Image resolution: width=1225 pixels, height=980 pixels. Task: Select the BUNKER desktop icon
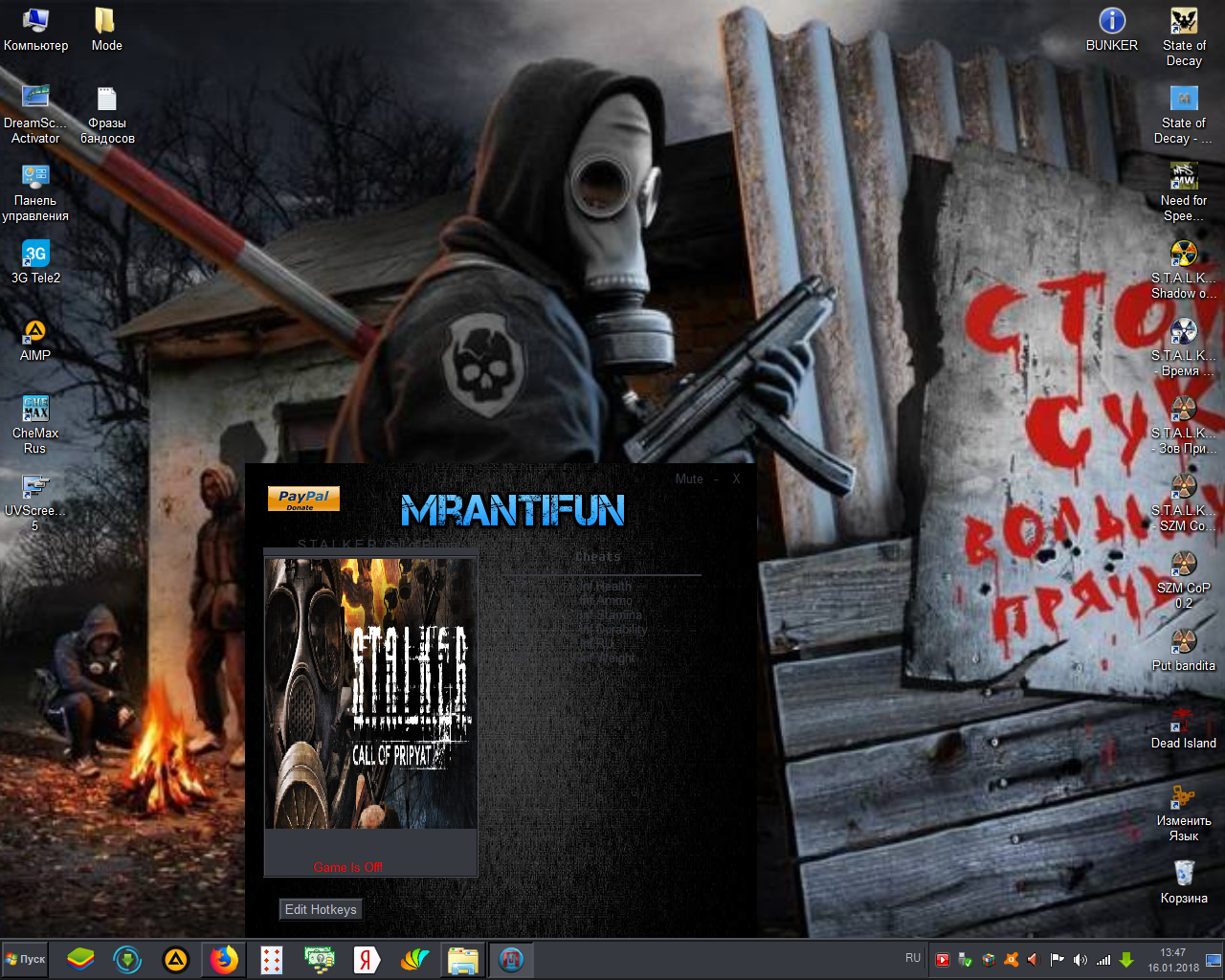(1112, 30)
